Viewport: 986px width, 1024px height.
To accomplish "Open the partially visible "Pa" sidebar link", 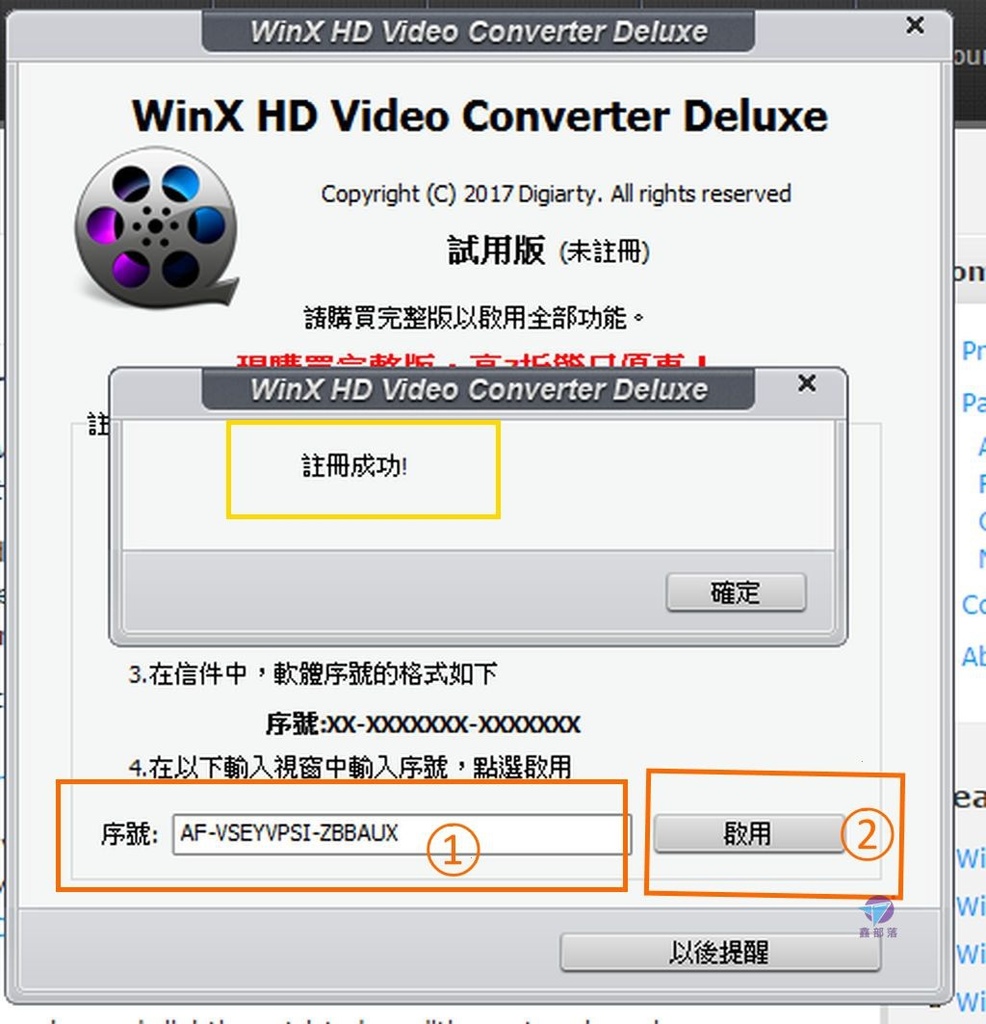I will pos(973,402).
